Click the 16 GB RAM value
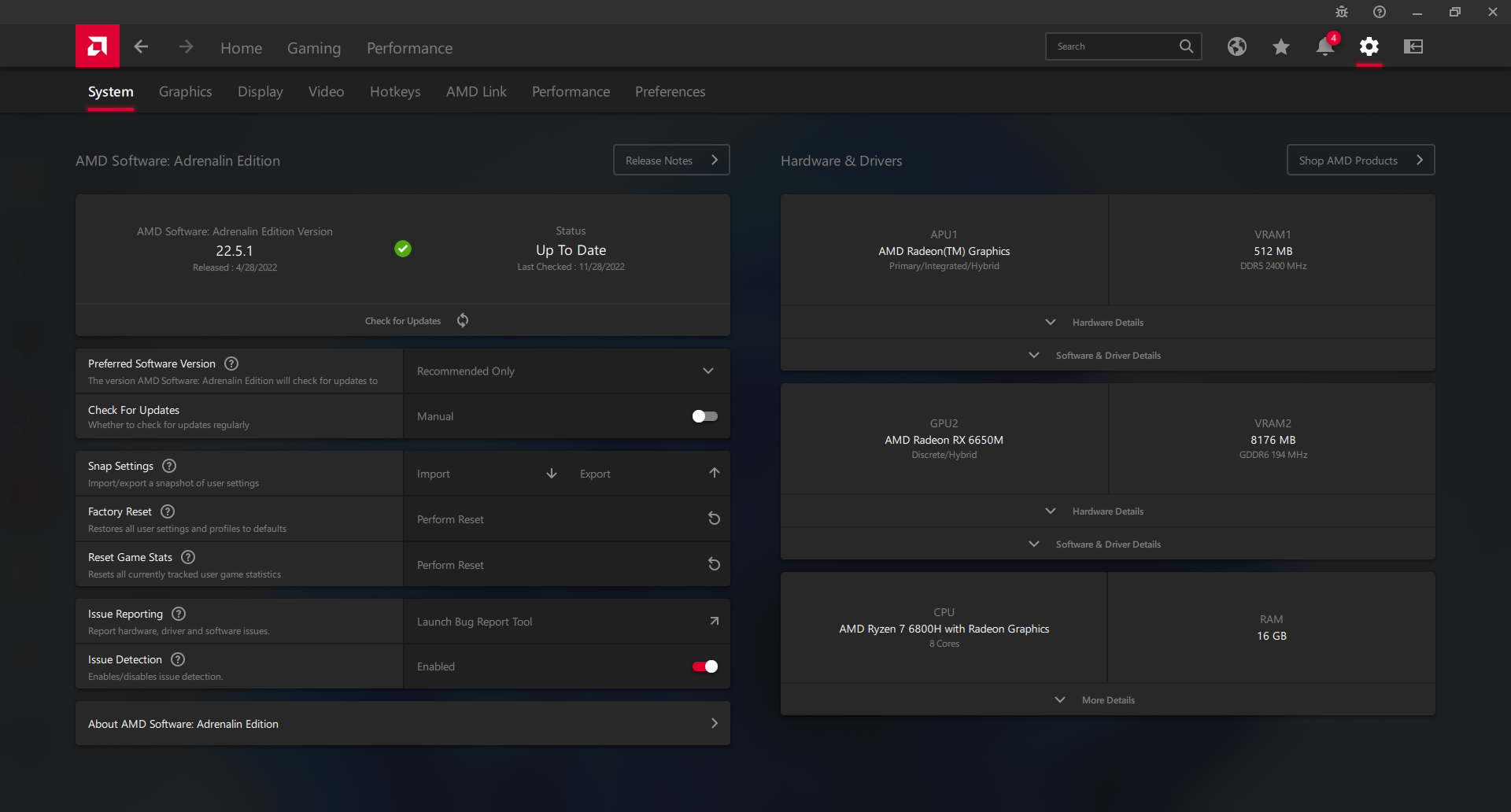Image resolution: width=1511 pixels, height=812 pixels. (1272, 636)
